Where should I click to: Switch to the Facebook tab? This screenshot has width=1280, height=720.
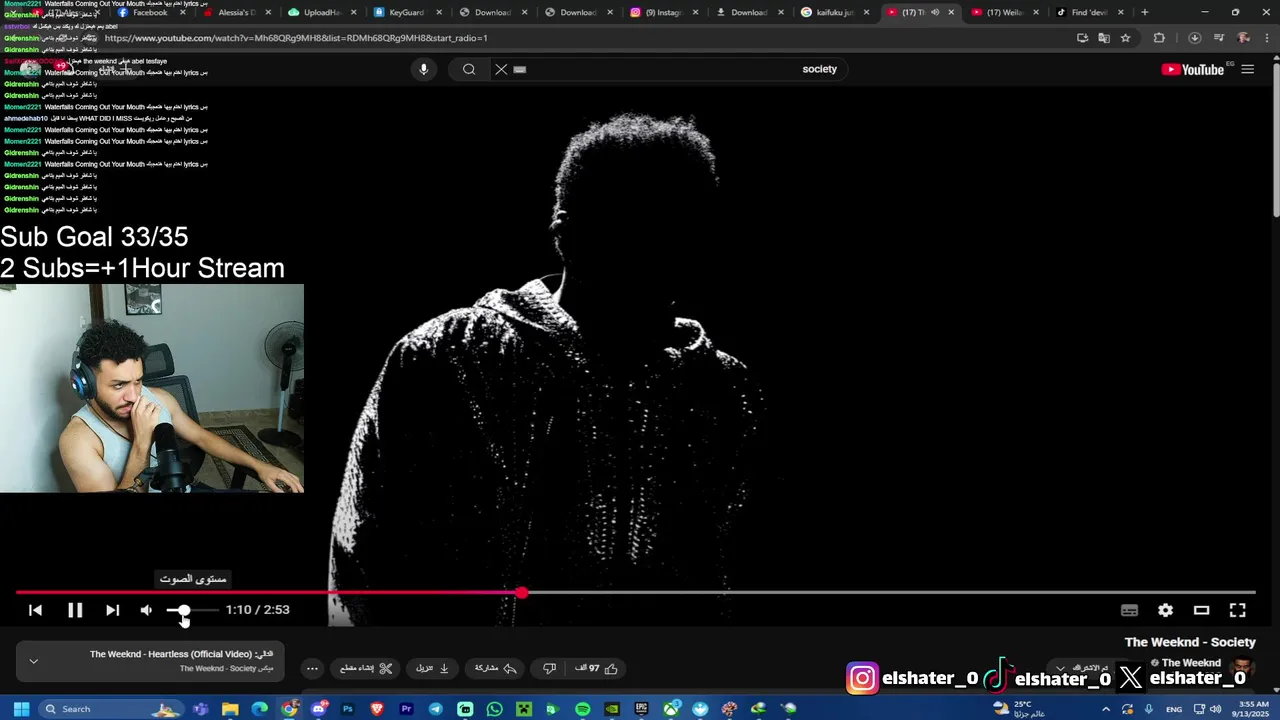click(150, 12)
